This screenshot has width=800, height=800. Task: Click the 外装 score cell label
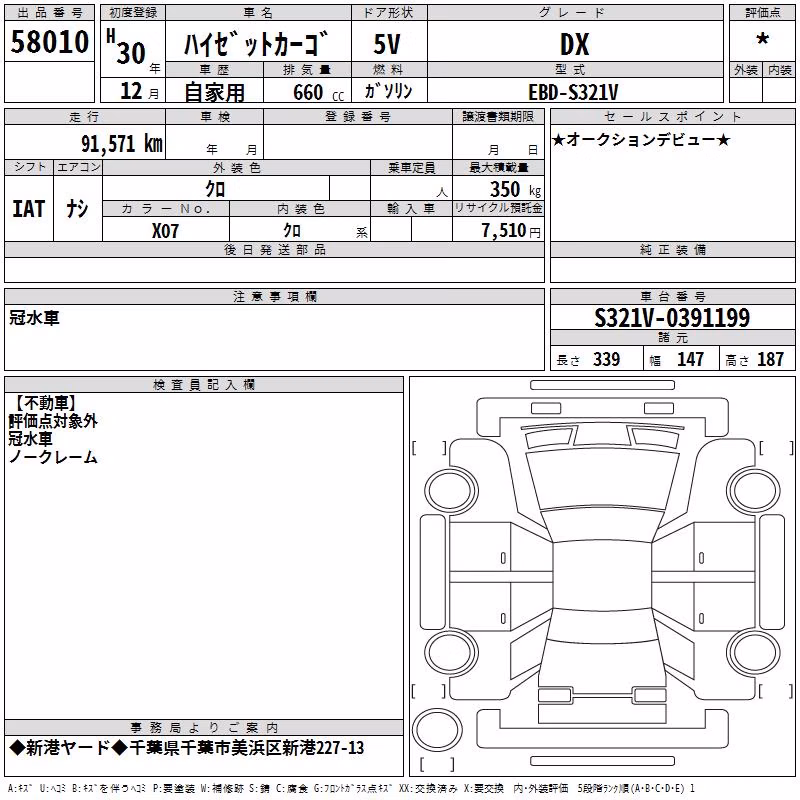pyautogui.click(x=746, y=70)
